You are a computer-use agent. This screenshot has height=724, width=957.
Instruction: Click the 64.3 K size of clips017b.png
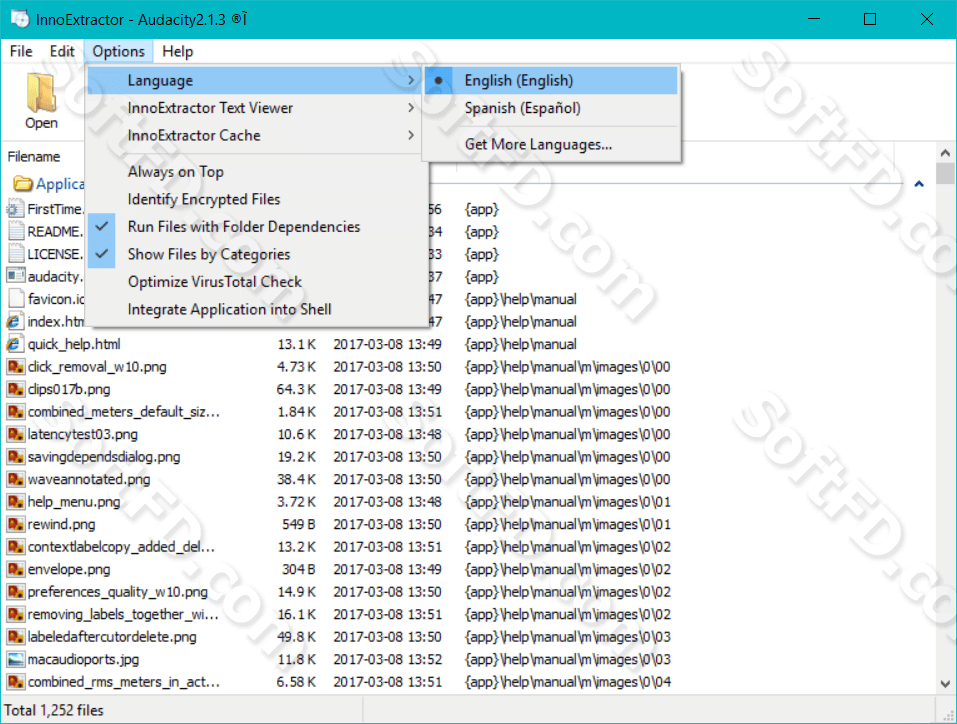(297, 389)
